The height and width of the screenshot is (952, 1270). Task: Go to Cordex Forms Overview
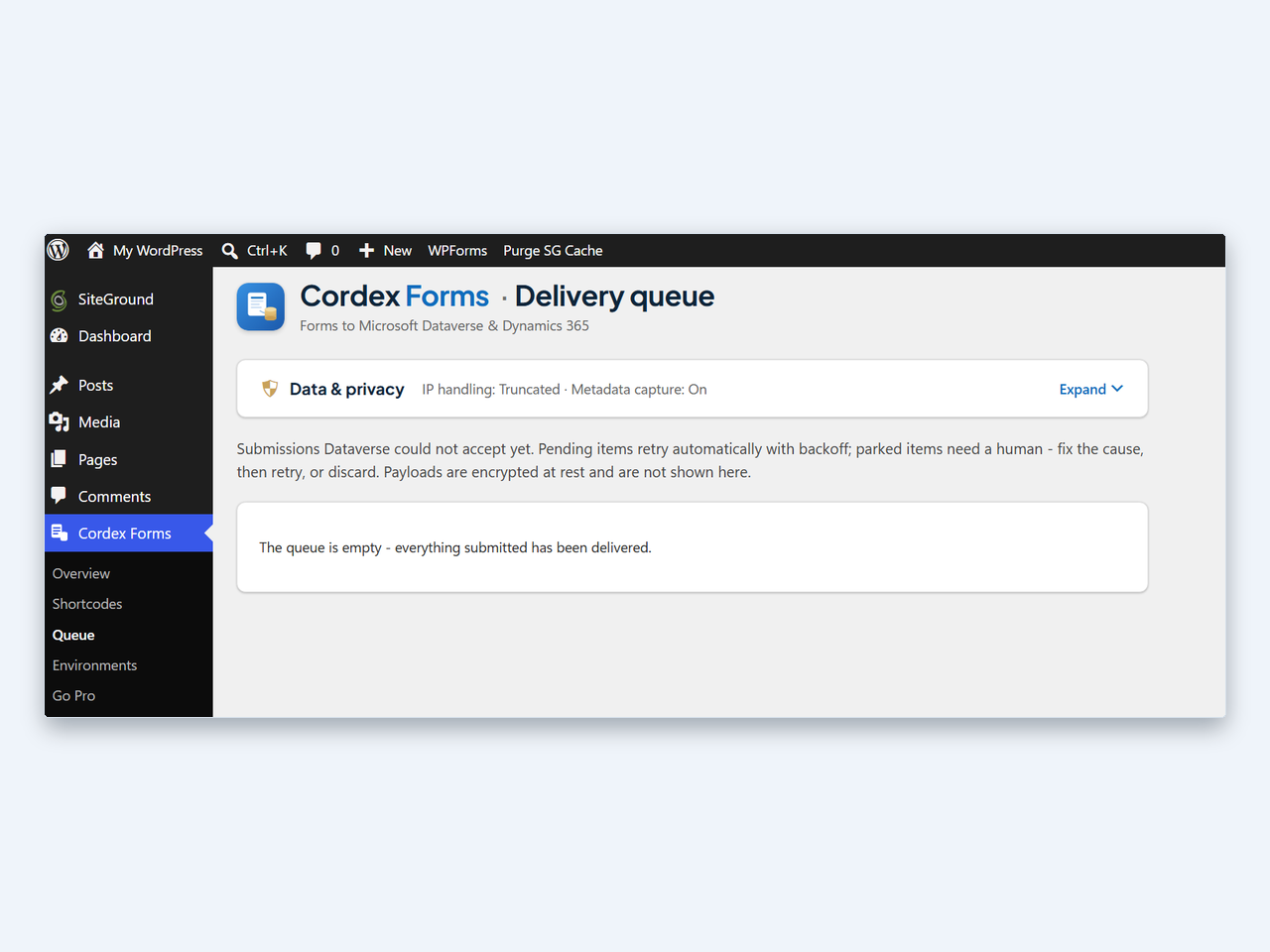(81, 573)
